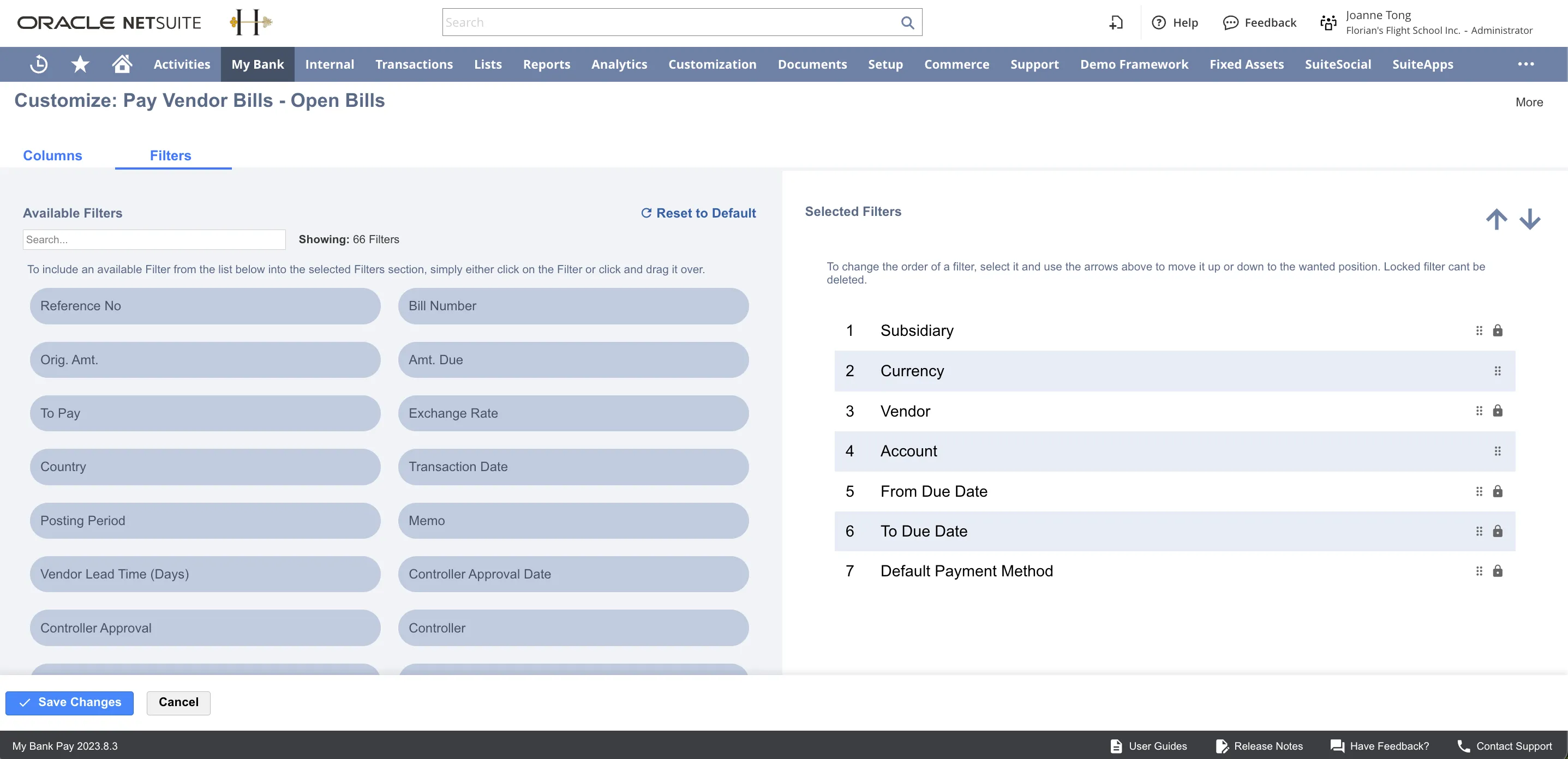Select the Filters tab
The height and width of the screenshot is (759, 1568).
[x=170, y=155]
